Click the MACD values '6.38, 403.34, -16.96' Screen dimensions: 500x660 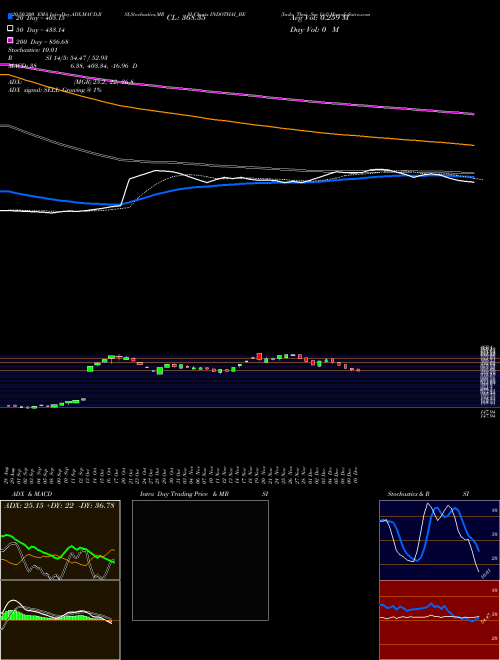[x=101, y=66]
